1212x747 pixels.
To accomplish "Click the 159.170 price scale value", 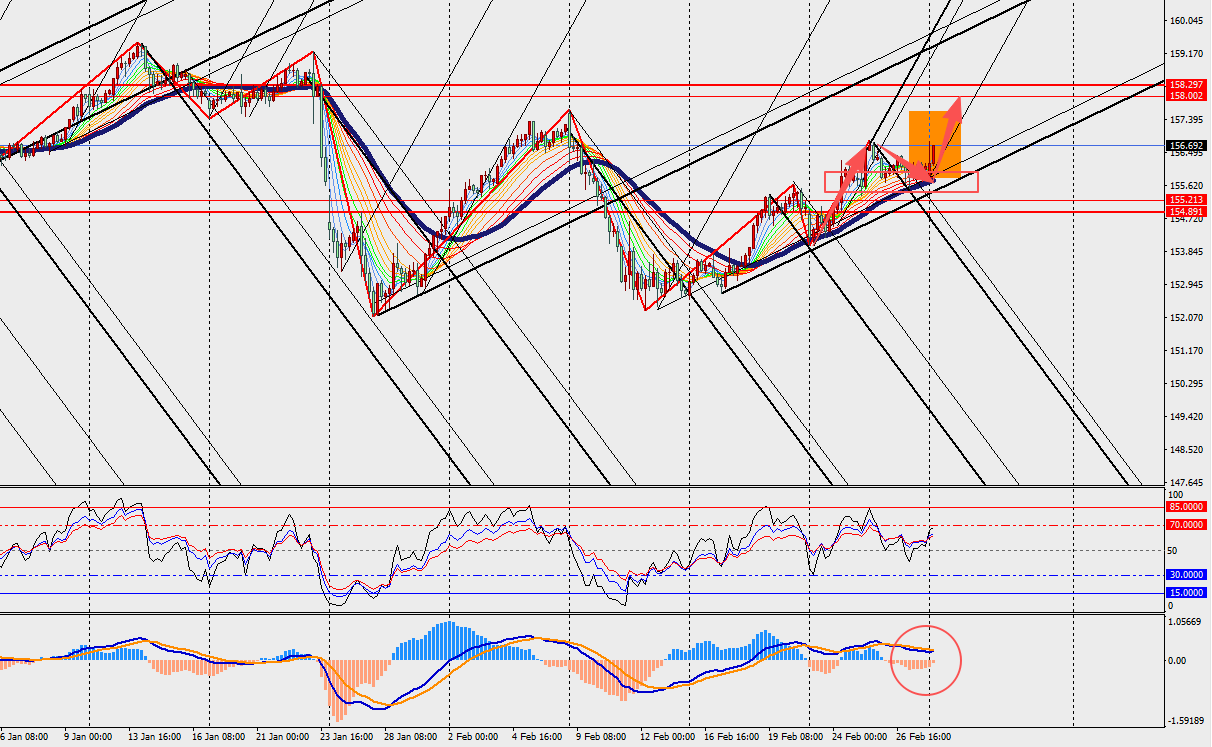I will [x=1186, y=53].
